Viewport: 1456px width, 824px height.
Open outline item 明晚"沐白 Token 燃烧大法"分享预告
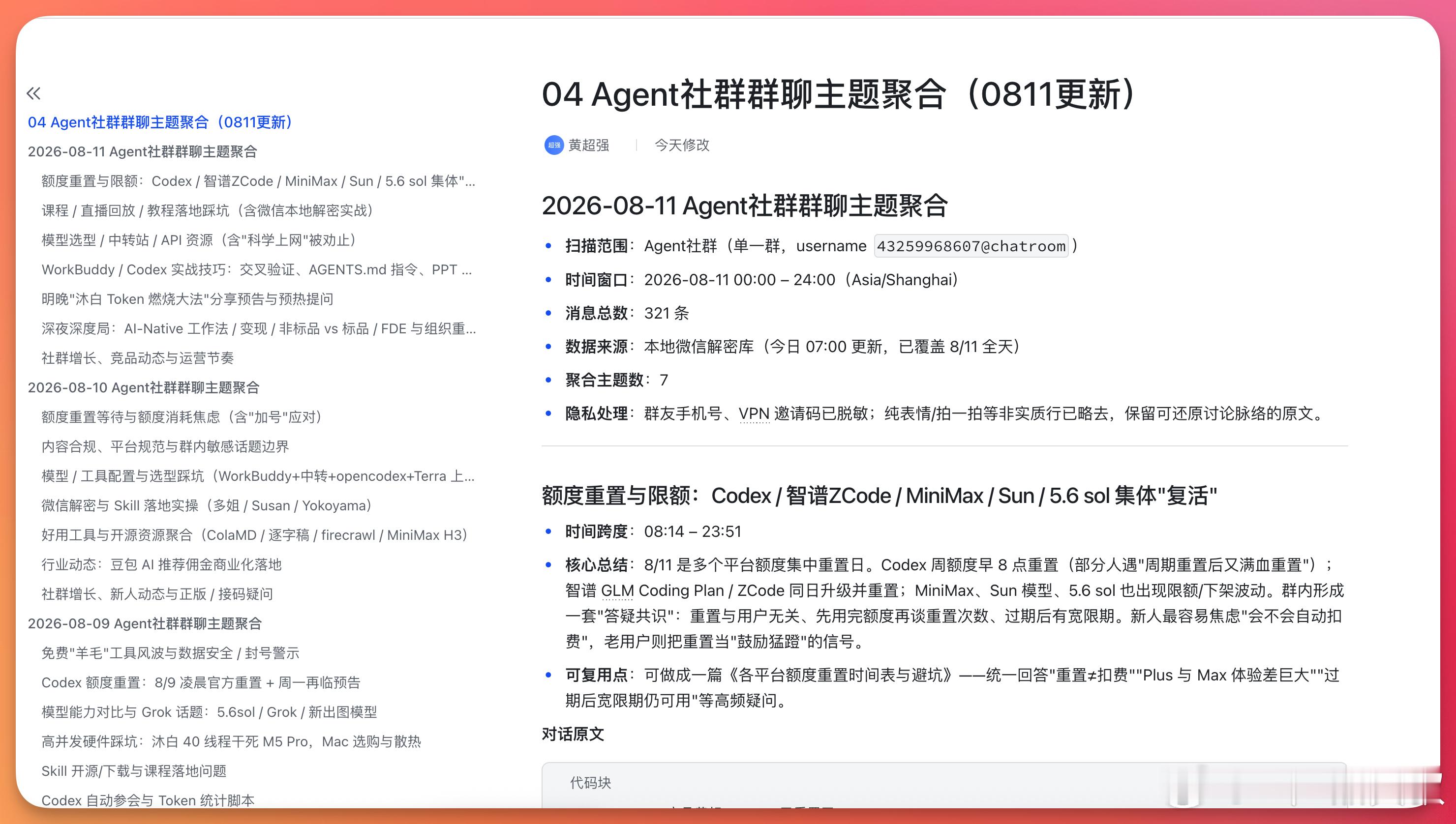point(187,299)
